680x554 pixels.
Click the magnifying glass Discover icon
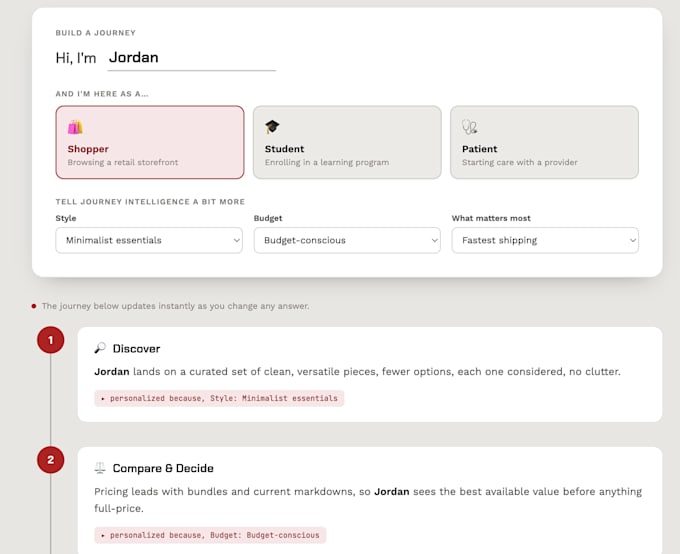coord(100,348)
